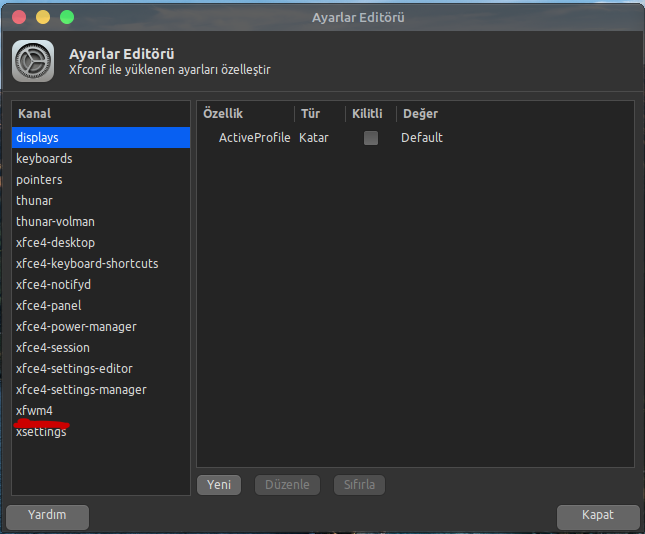
Task: Click the Ayarlar Editörü gear app icon
Action: click(33, 61)
